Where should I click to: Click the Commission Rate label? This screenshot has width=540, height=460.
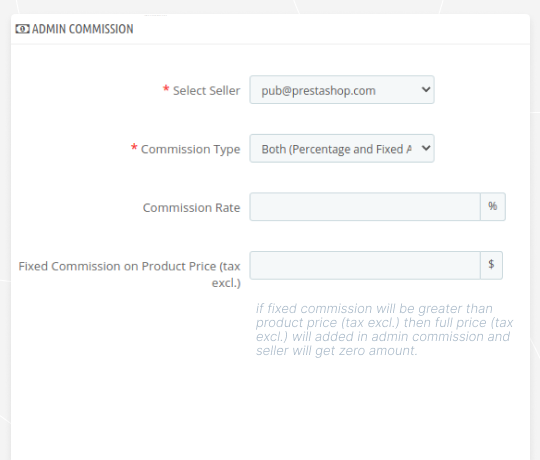click(191, 208)
